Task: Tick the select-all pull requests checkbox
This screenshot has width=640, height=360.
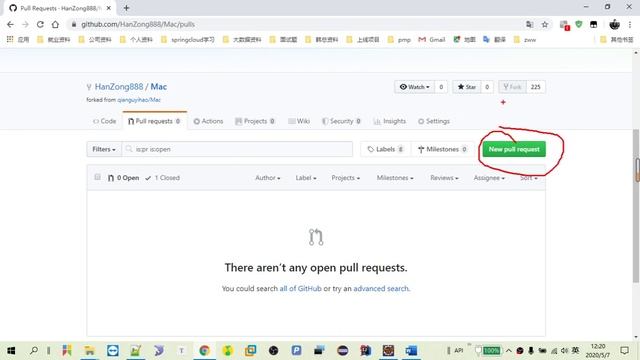Action: (97, 177)
